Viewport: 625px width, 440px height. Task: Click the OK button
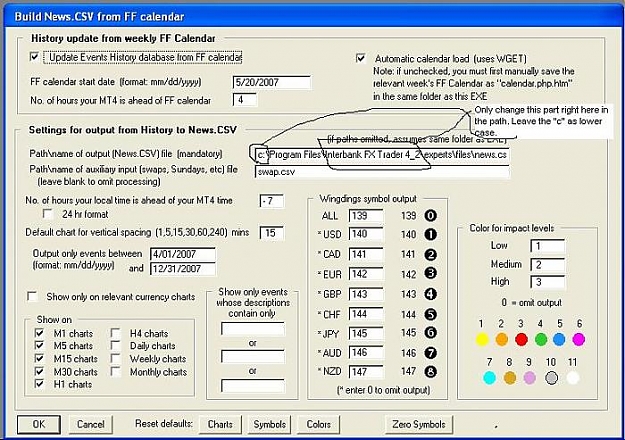tap(39, 424)
